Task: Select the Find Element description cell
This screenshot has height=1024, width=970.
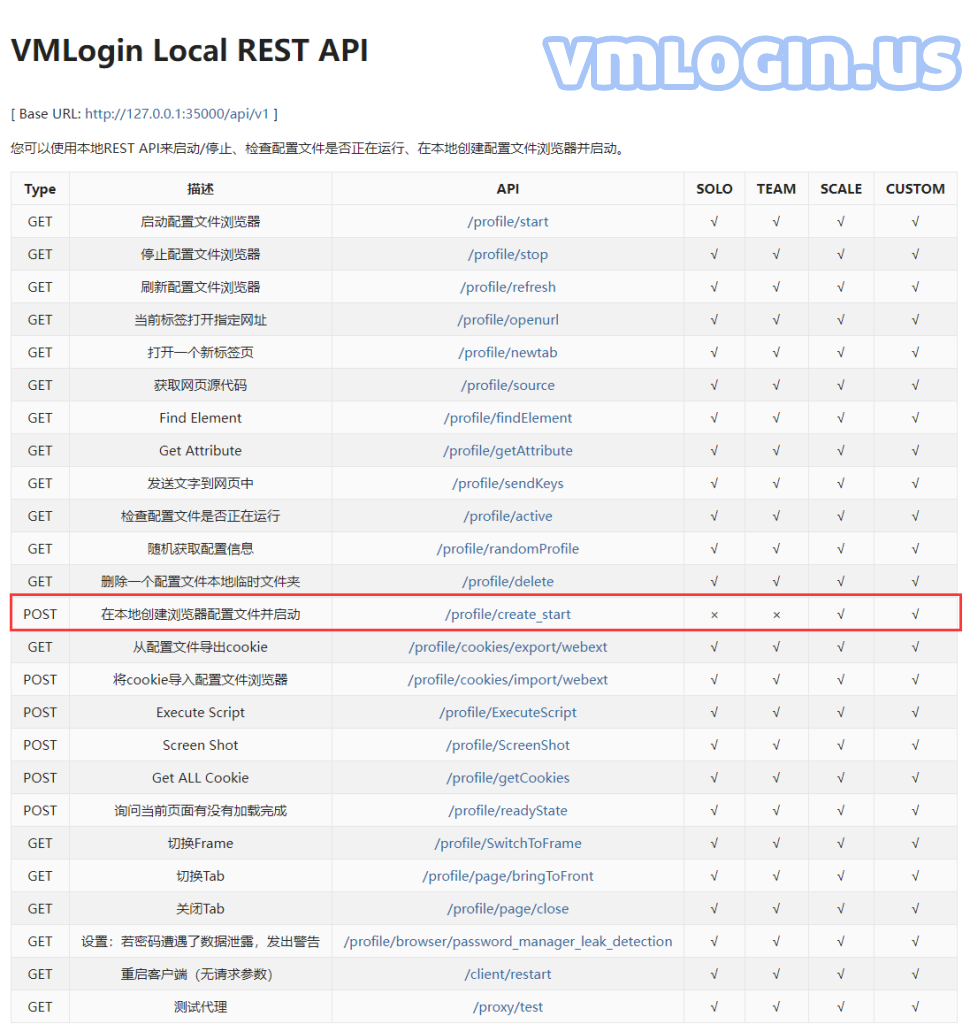Action: click(x=201, y=418)
